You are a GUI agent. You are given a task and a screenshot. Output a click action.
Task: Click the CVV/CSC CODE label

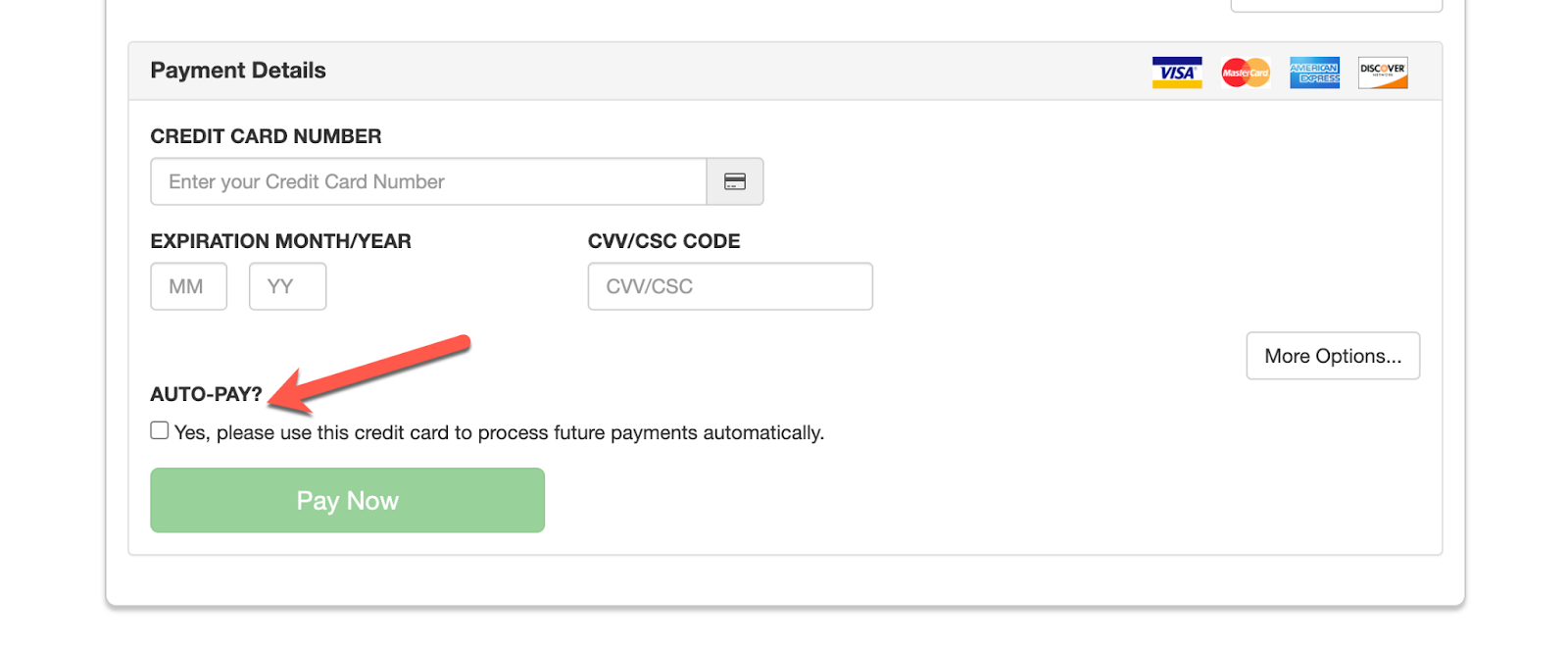click(663, 241)
